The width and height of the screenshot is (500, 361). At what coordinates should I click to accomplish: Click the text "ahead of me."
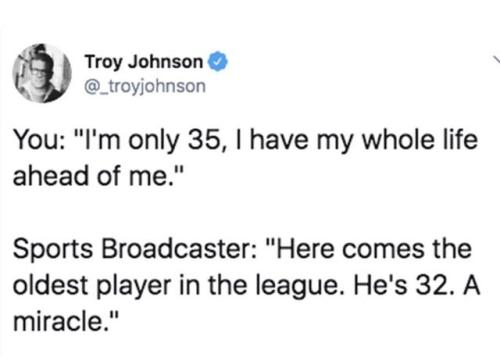tap(91, 176)
